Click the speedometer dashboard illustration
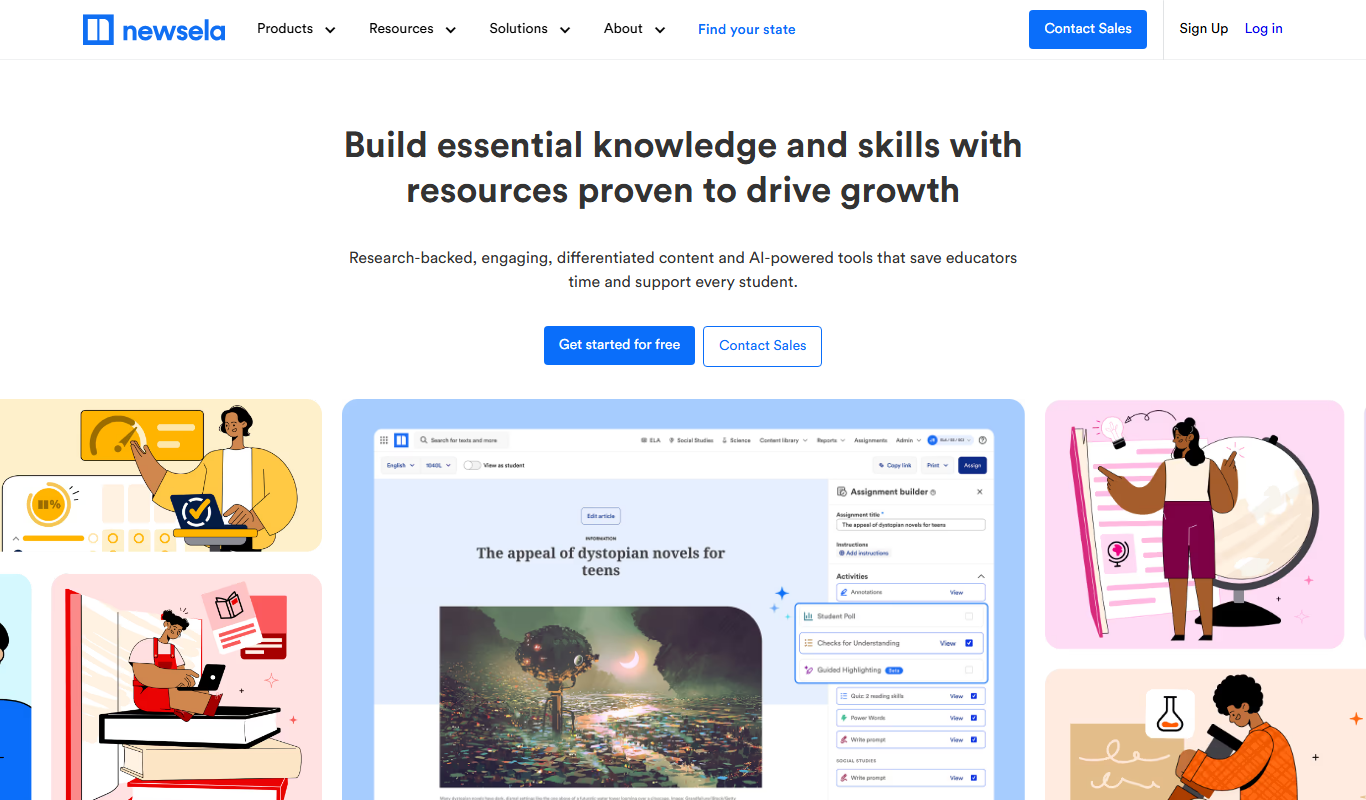1366x800 pixels. click(x=161, y=475)
